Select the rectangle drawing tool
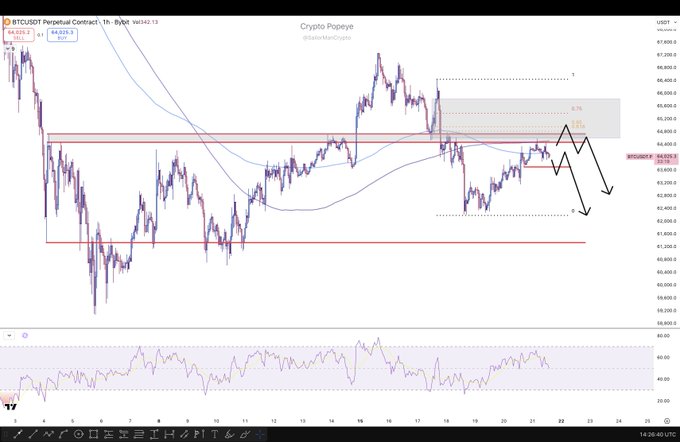Screen dimensions: 680x442 click(93, 434)
